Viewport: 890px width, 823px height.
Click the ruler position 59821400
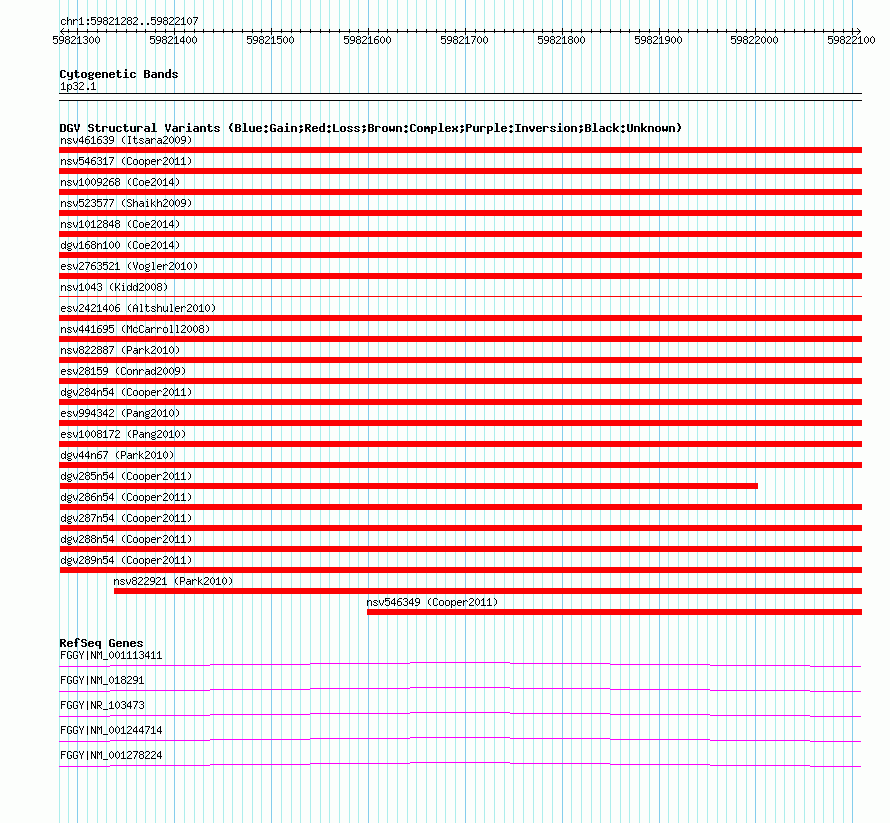[x=173, y=40]
